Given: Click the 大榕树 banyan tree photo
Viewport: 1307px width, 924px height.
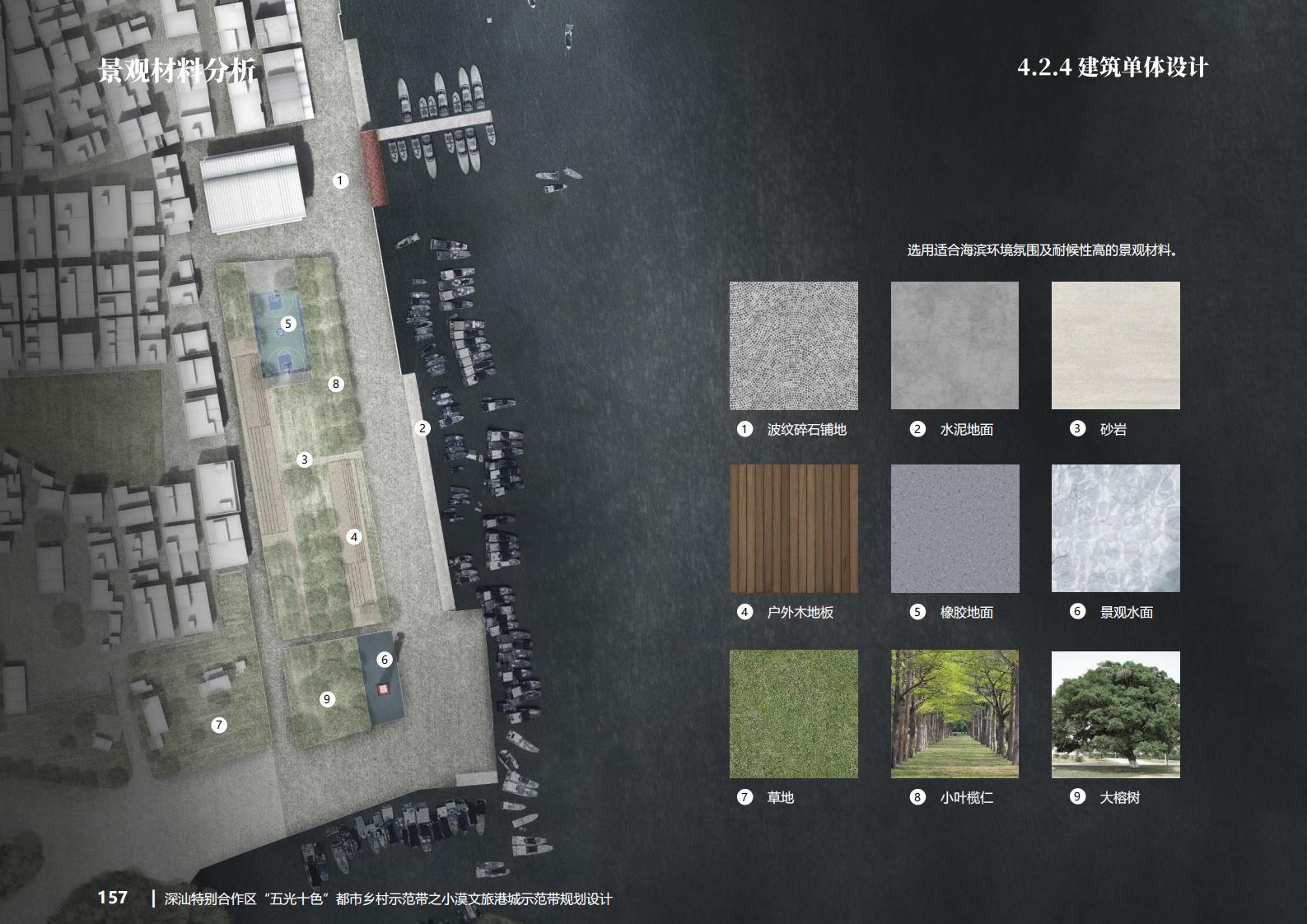Looking at the screenshot, I should 1116,714.
